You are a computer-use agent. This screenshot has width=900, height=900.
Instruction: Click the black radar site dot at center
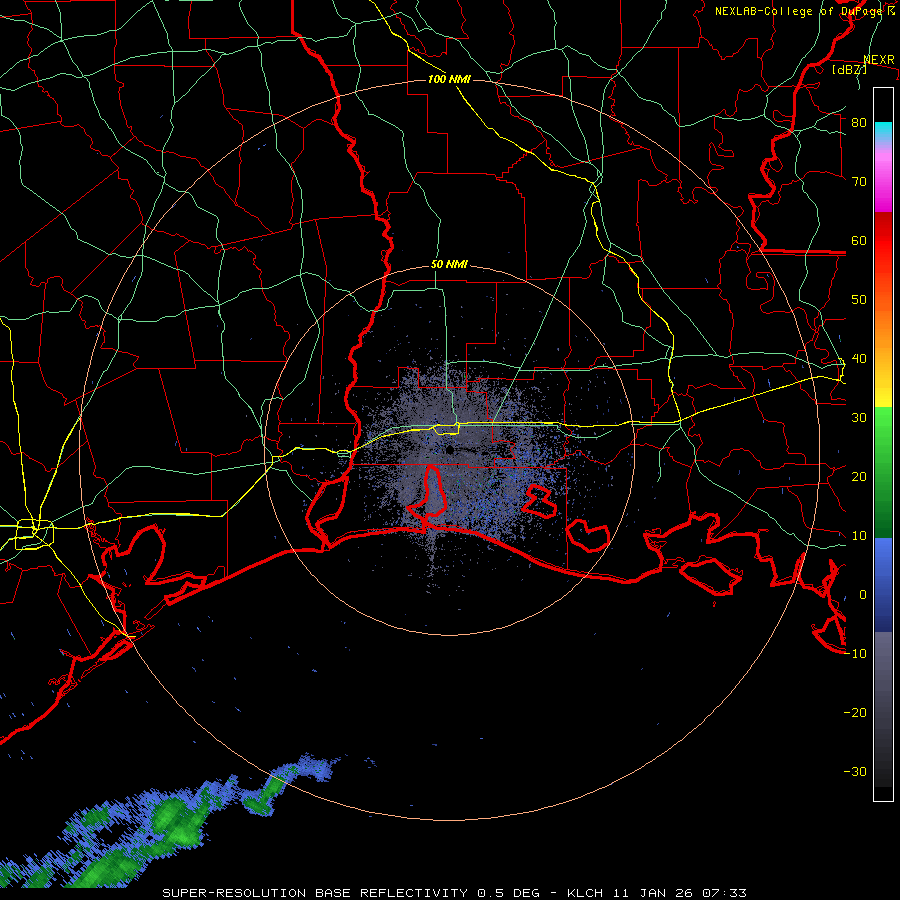coord(450,451)
